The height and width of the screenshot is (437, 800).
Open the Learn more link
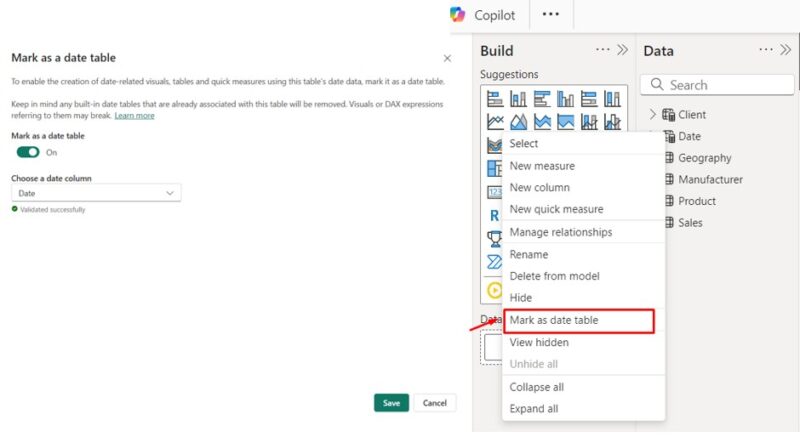[134, 116]
